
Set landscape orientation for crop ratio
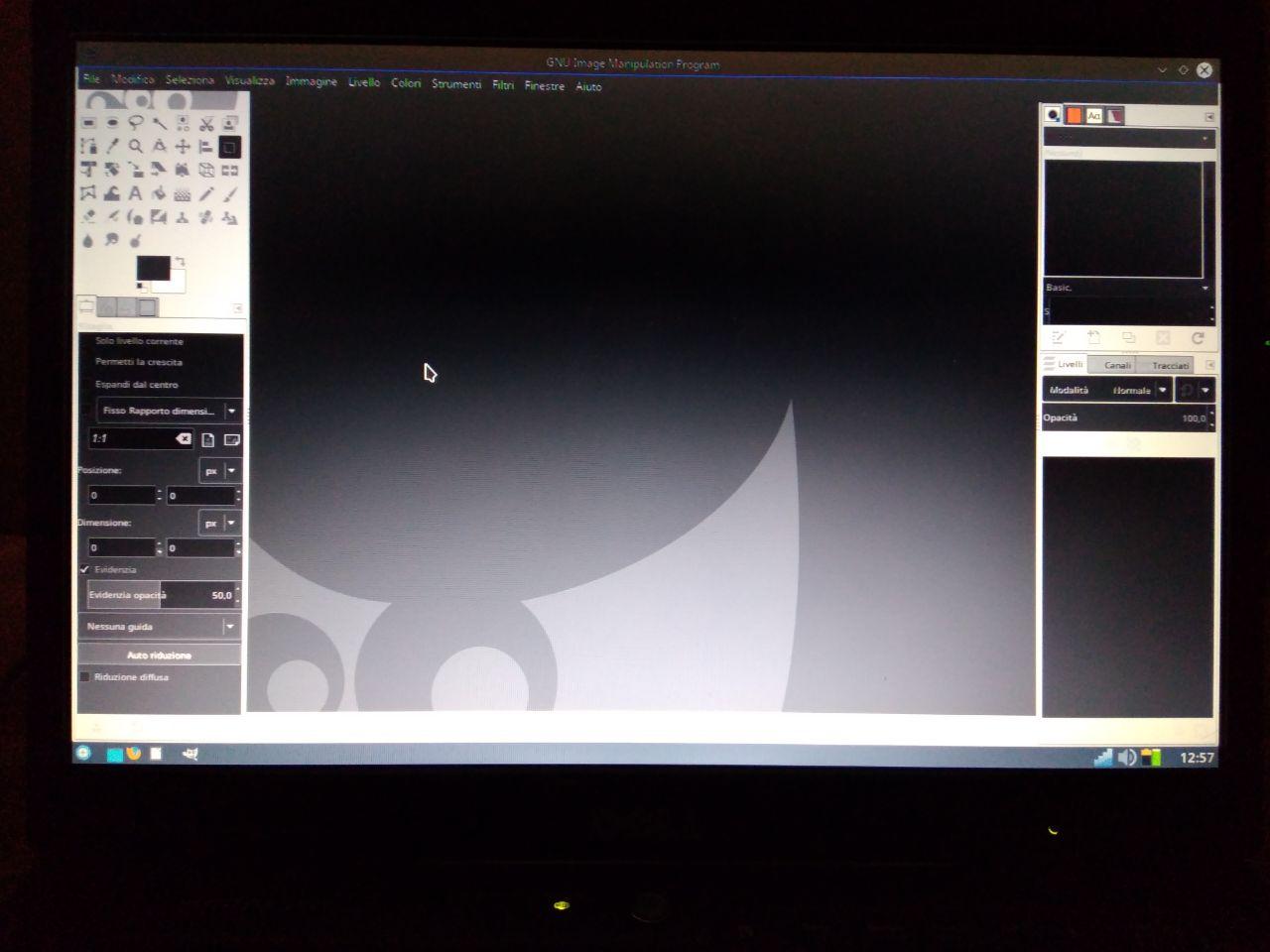[x=232, y=439]
